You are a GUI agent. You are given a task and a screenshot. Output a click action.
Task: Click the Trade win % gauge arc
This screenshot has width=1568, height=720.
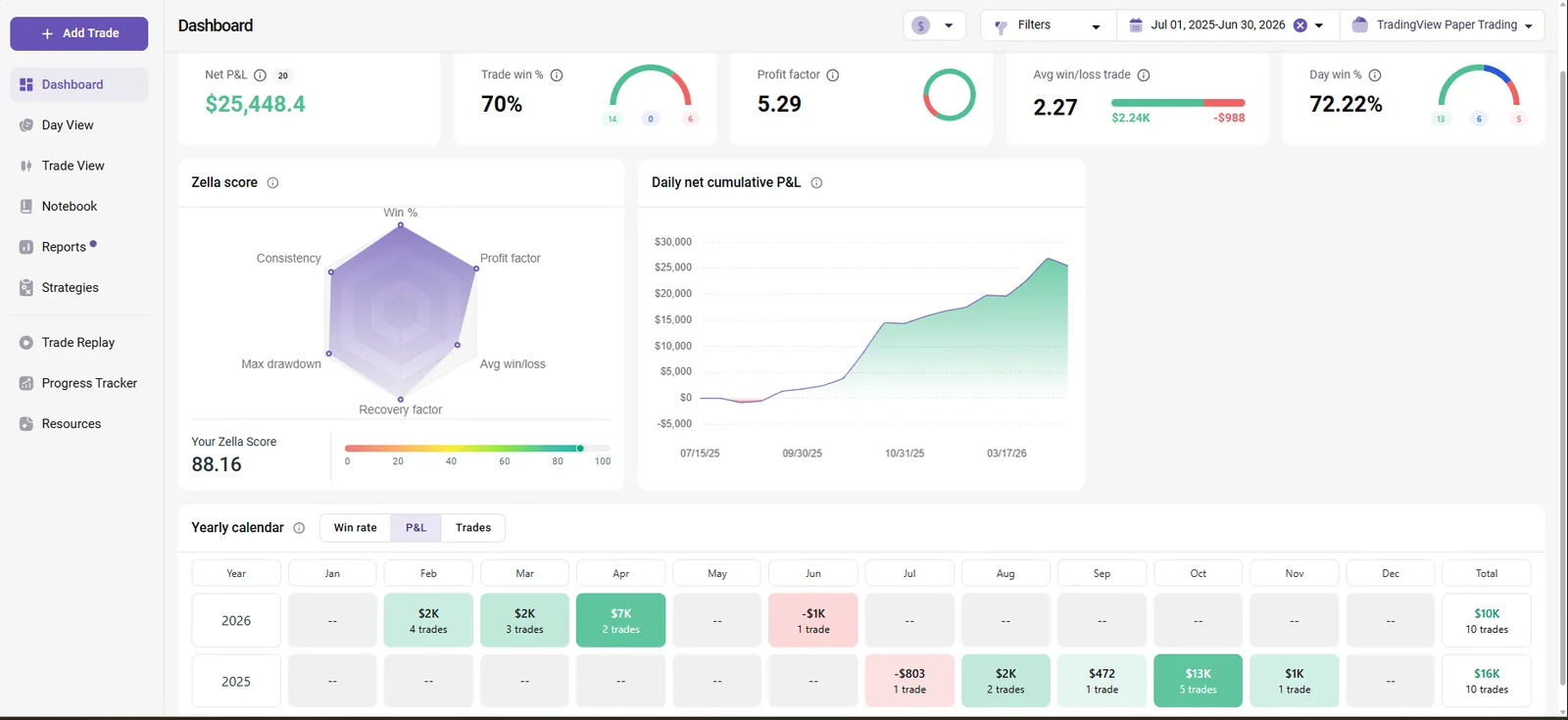click(651, 84)
